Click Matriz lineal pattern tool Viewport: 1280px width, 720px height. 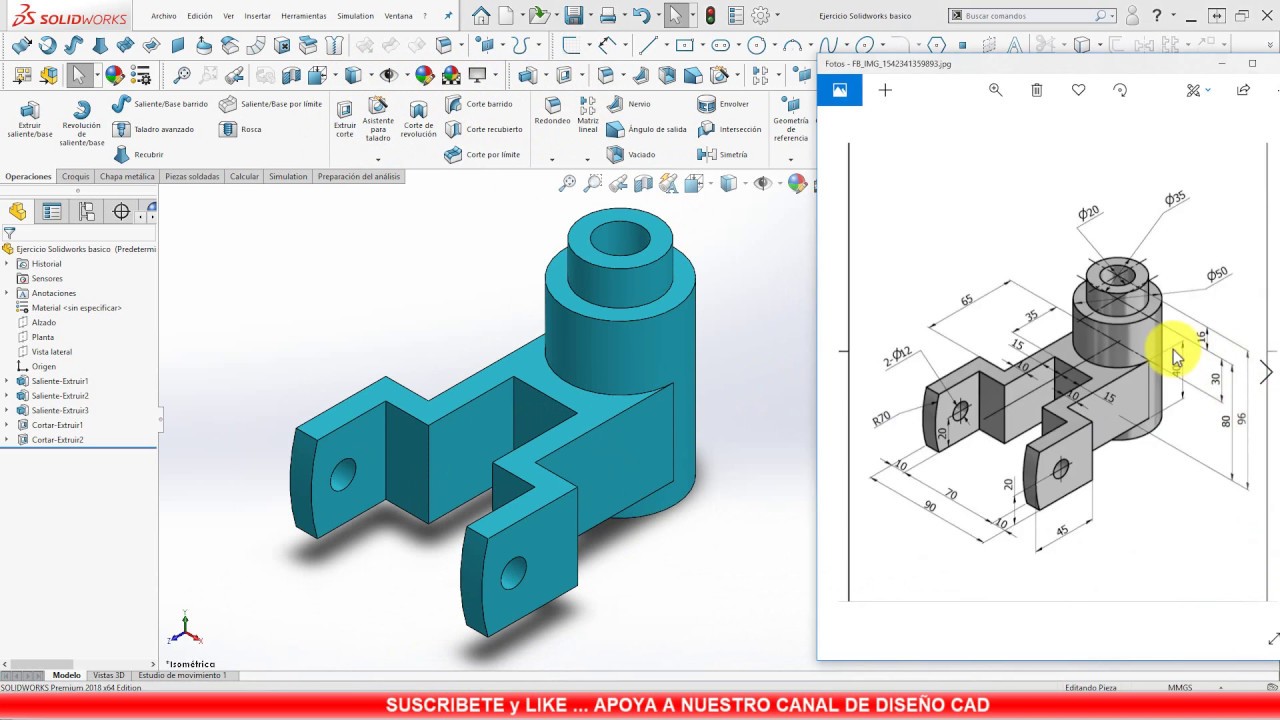pyautogui.click(x=588, y=115)
